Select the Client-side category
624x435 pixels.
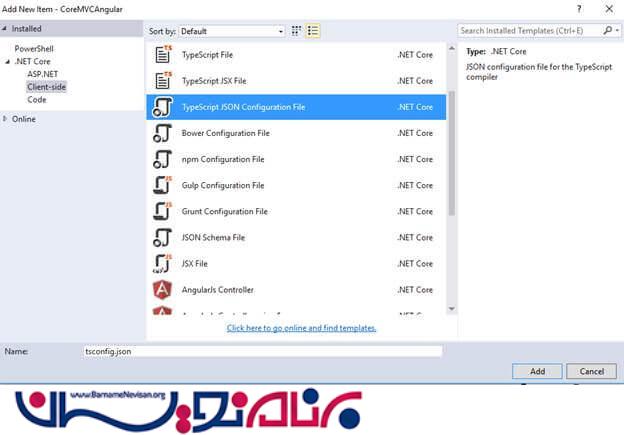point(47,87)
